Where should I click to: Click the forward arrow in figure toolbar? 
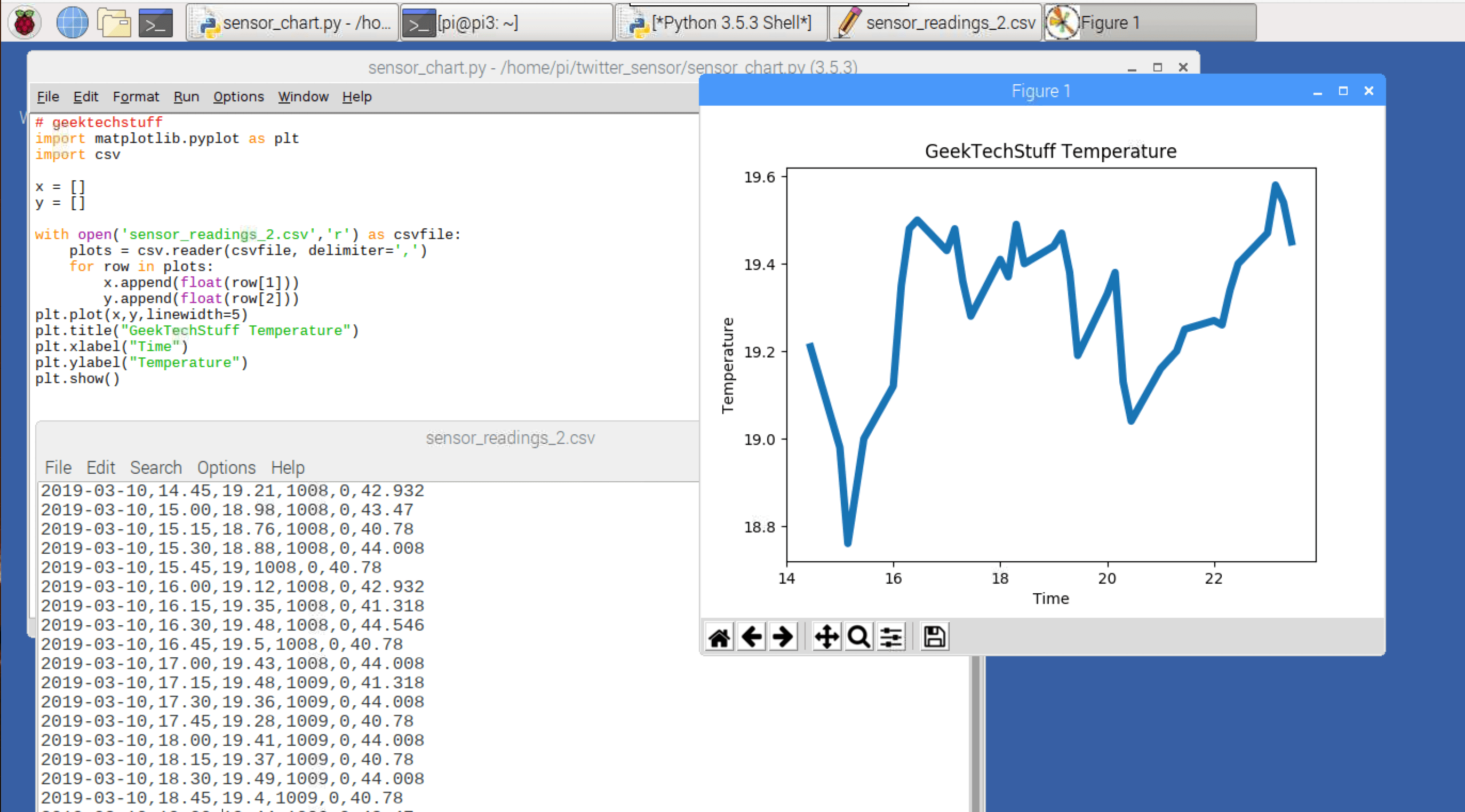click(784, 637)
